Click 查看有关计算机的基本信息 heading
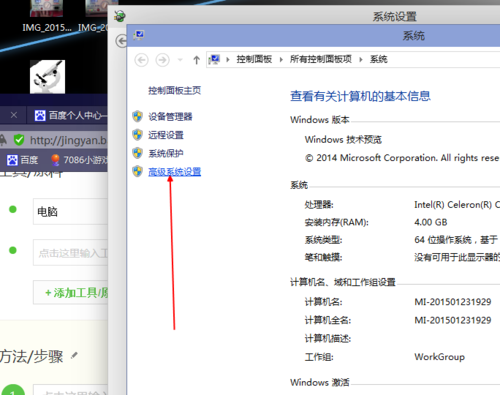Viewport: 501px width, 395px height. point(360,96)
